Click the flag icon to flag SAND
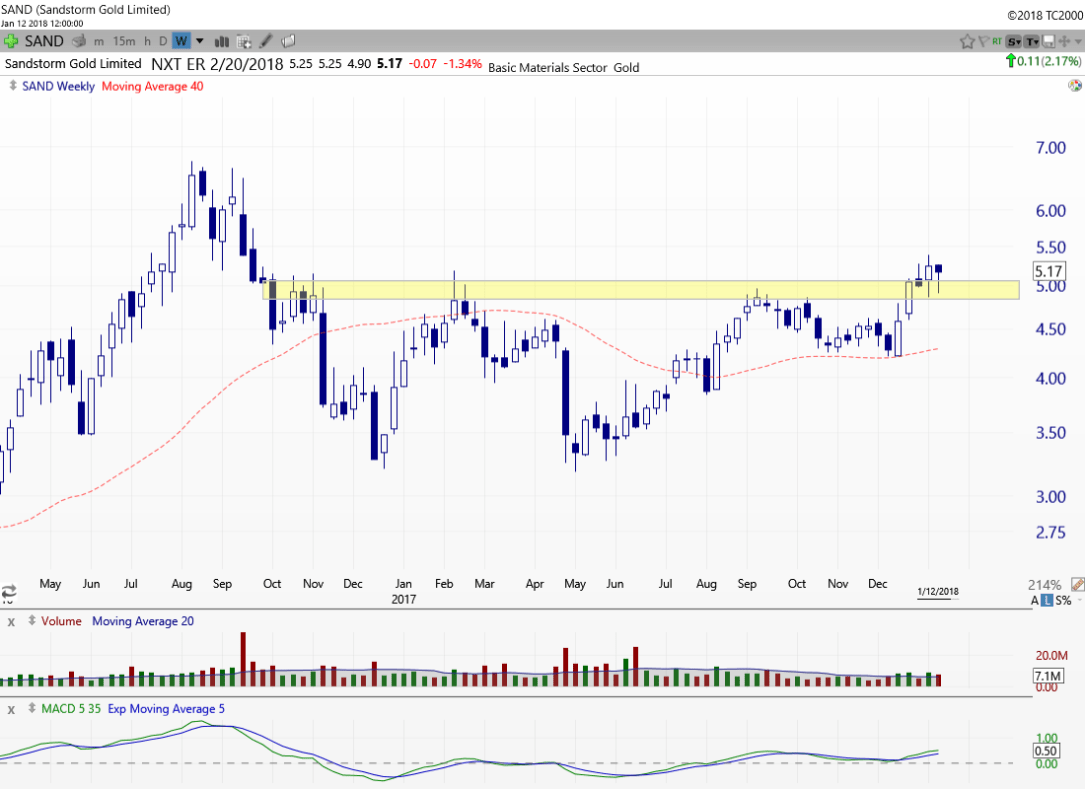Screen dimensions: 1085x789 pyautogui.click(x=984, y=41)
